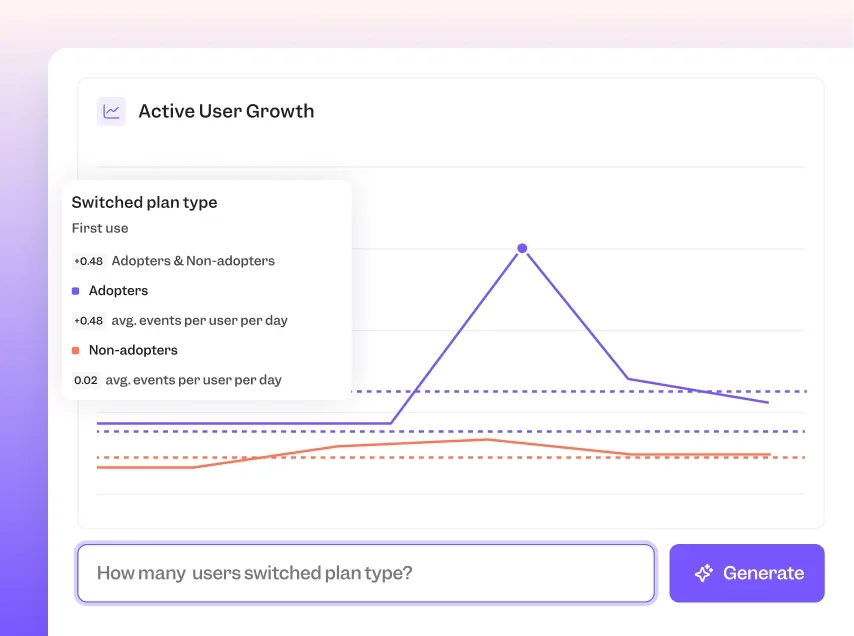Click the highlighted purple data point on the peak
Image resolution: width=854 pixels, height=636 pixels.
pos(523,249)
